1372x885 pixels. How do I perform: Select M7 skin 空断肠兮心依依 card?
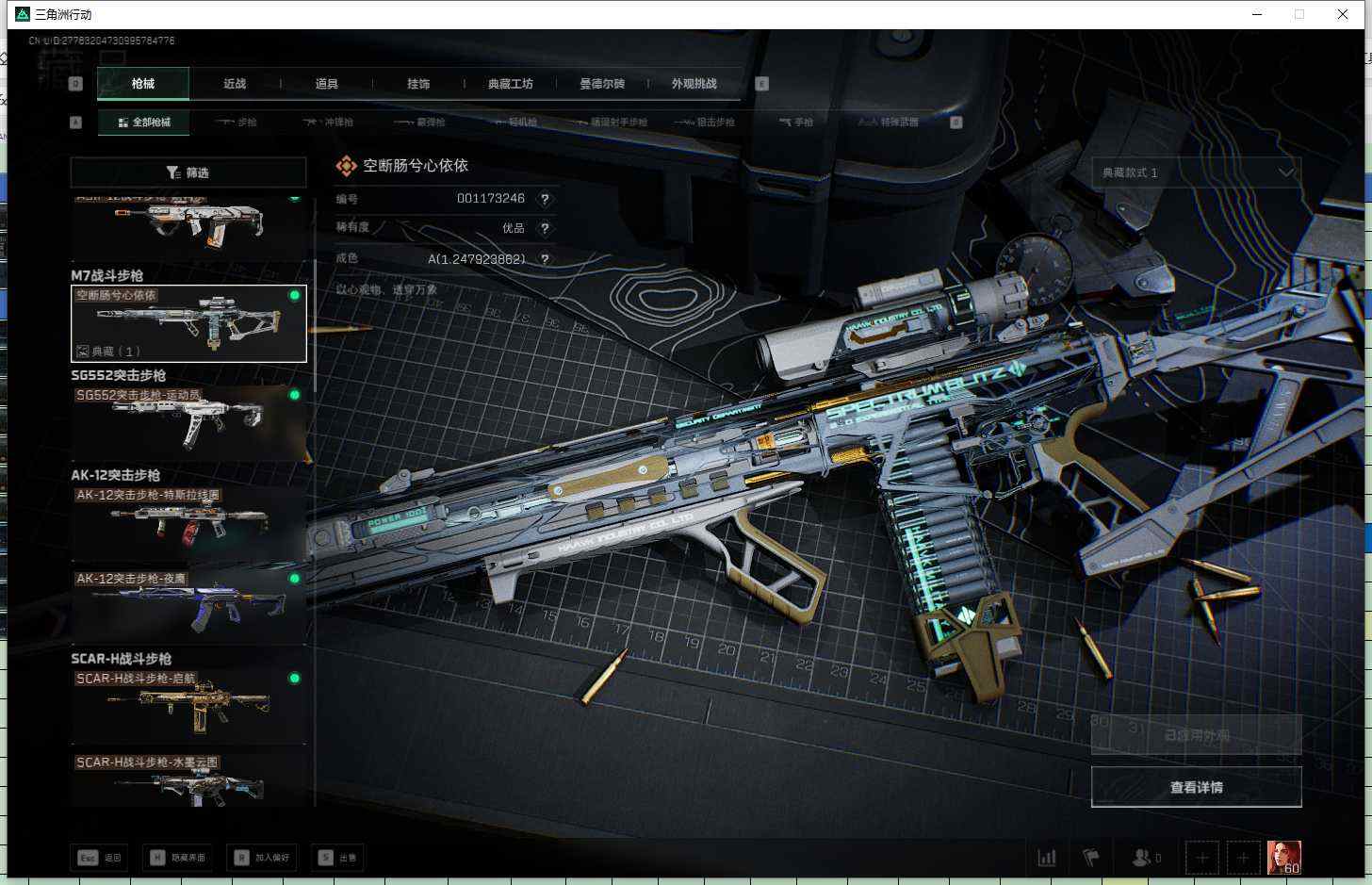pyautogui.click(x=188, y=323)
